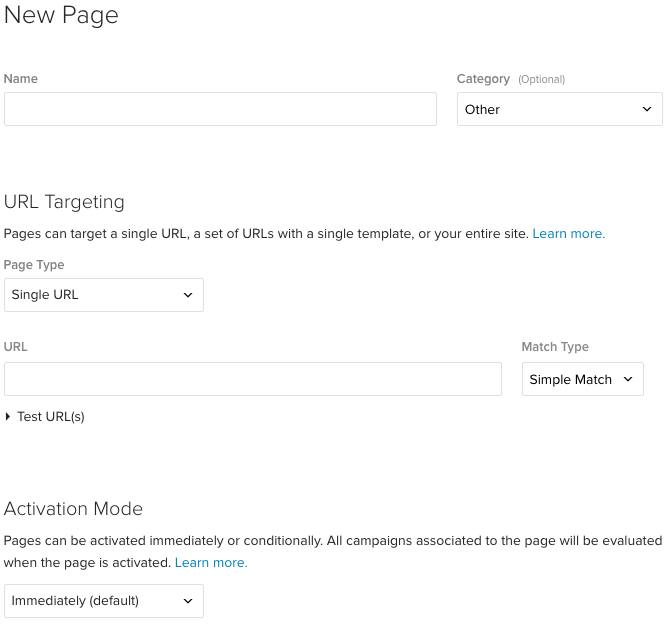Click the Name text input field

pos(220,109)
